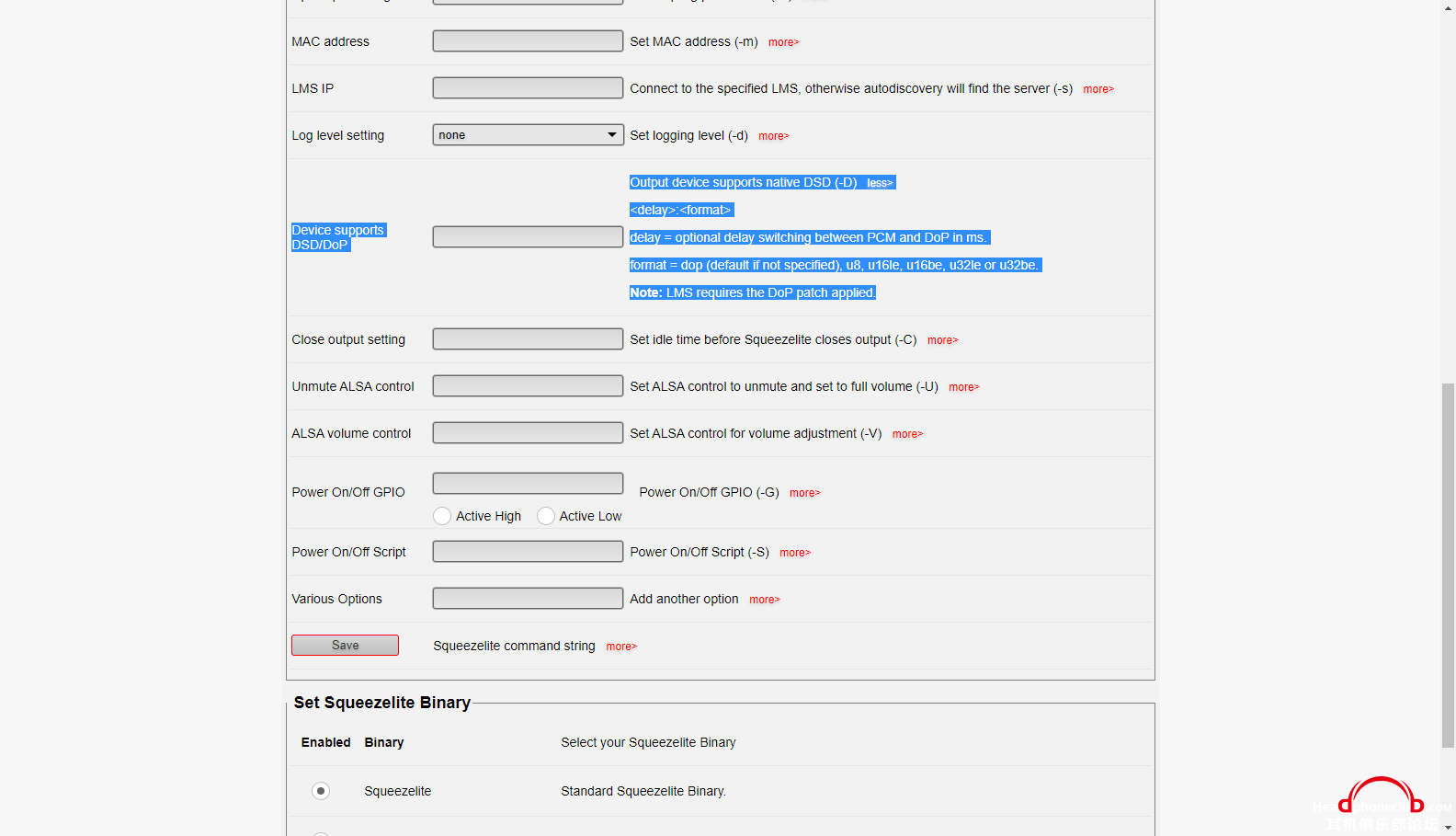Click the 'Power On/Off GPIO' row label
The height and width of the screenshot is (836, 1456).
(x=348, y=492)
